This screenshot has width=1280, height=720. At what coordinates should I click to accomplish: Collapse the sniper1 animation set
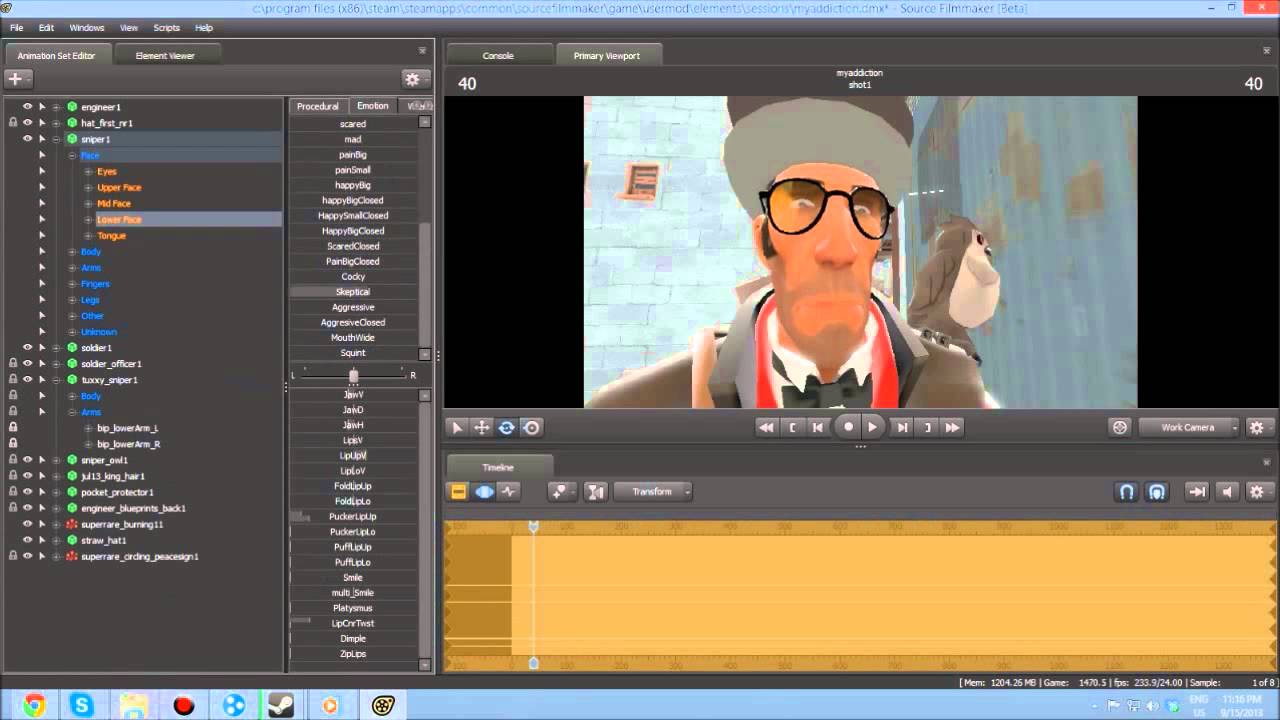[57, 139]
